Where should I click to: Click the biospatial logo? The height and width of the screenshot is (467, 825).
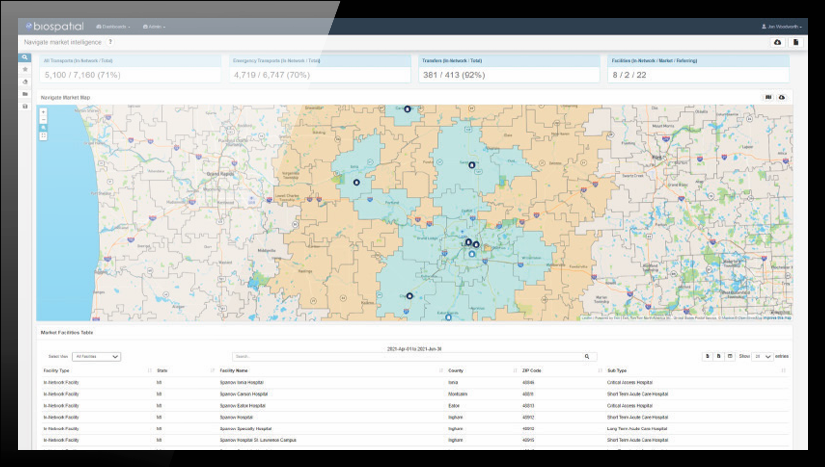(55, 26)
